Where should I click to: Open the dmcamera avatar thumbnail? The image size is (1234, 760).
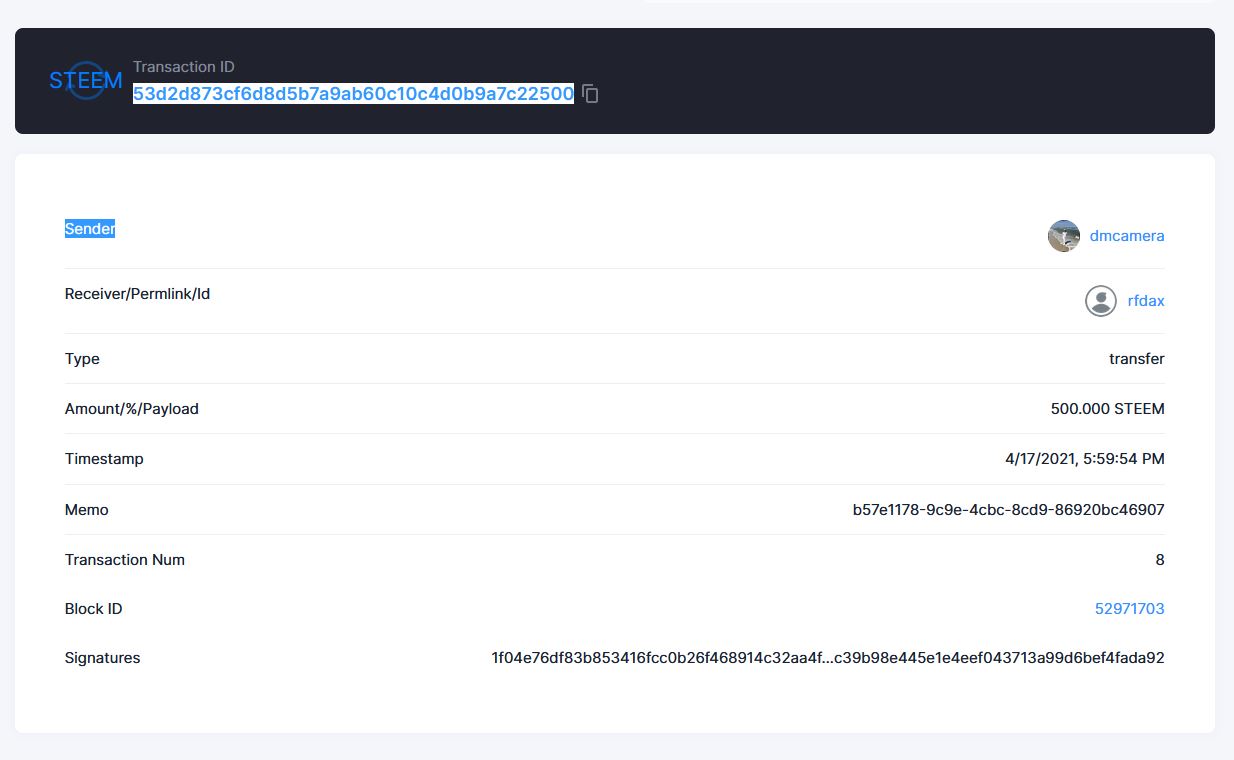[1064, 236]
